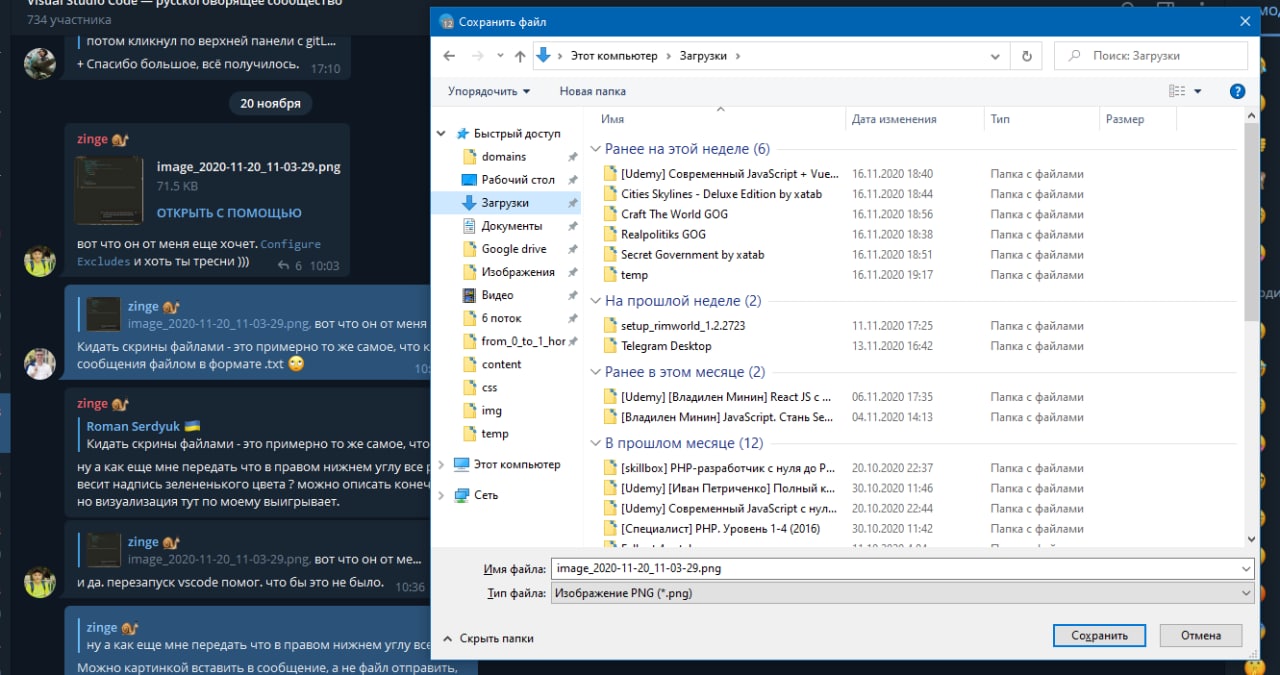The image size is (1280, 675).
Task: Select the img folder in the sidebar
Action: click(491, 410)
